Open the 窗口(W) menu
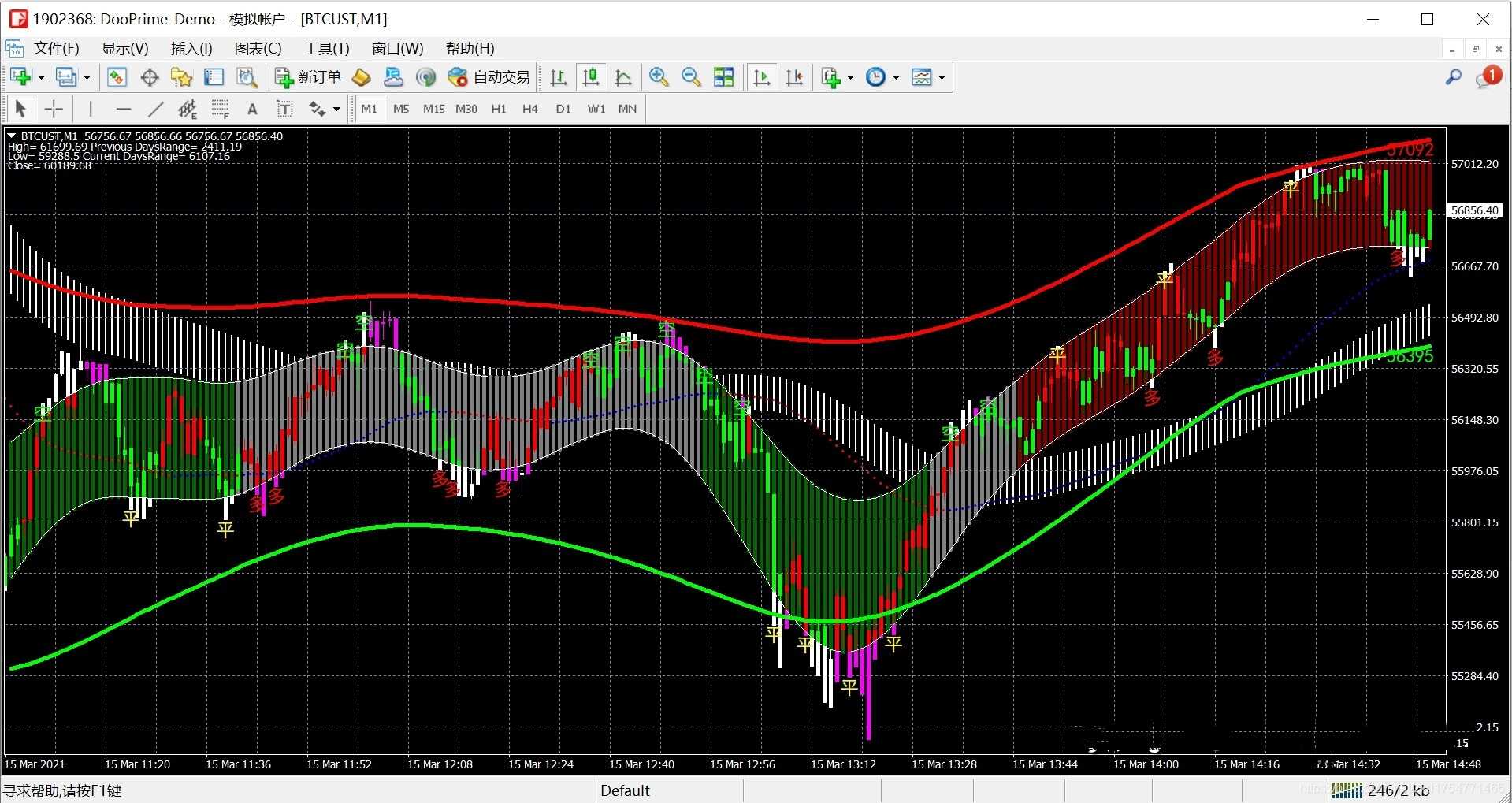 [x=397, y=48]
